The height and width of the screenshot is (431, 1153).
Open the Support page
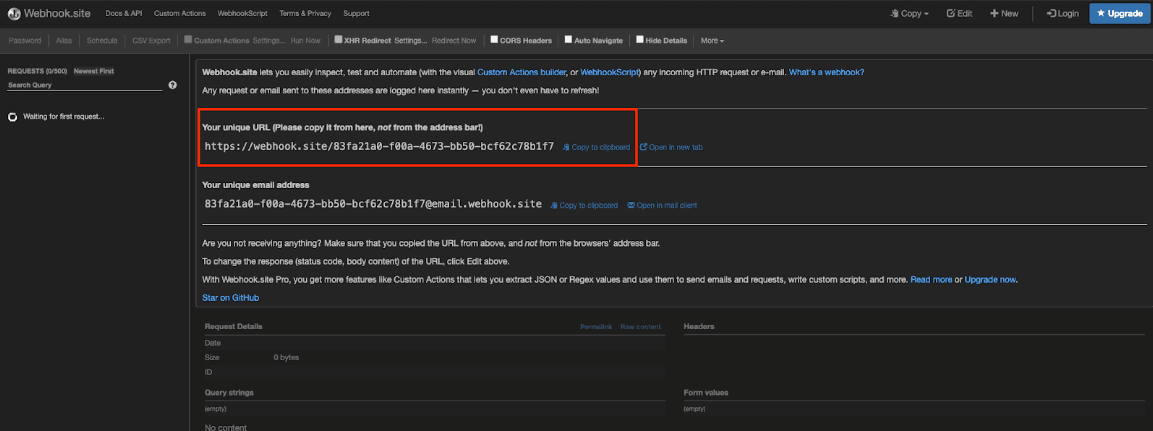pos(357,13)
